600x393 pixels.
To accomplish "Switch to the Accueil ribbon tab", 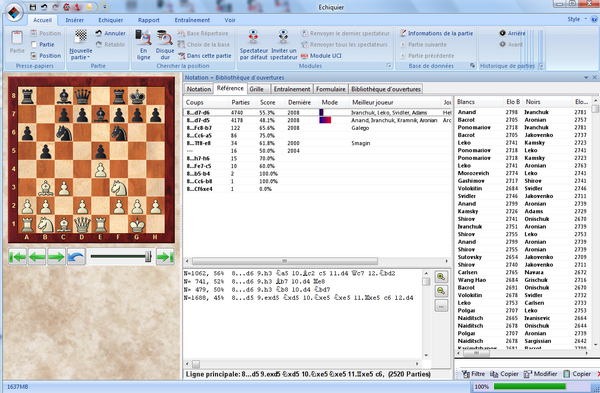I will tap(42, 20).
